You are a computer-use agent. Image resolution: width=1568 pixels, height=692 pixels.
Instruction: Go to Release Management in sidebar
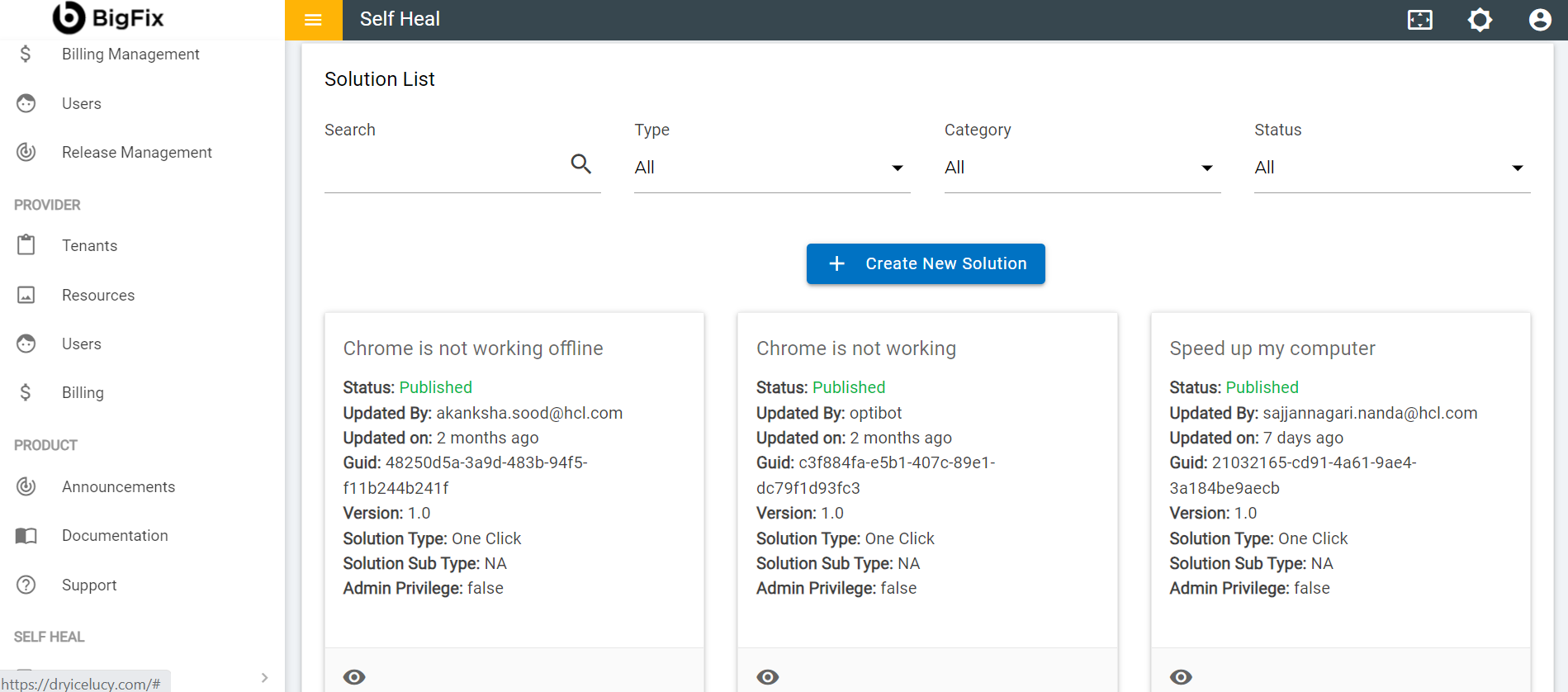[136, 153]
